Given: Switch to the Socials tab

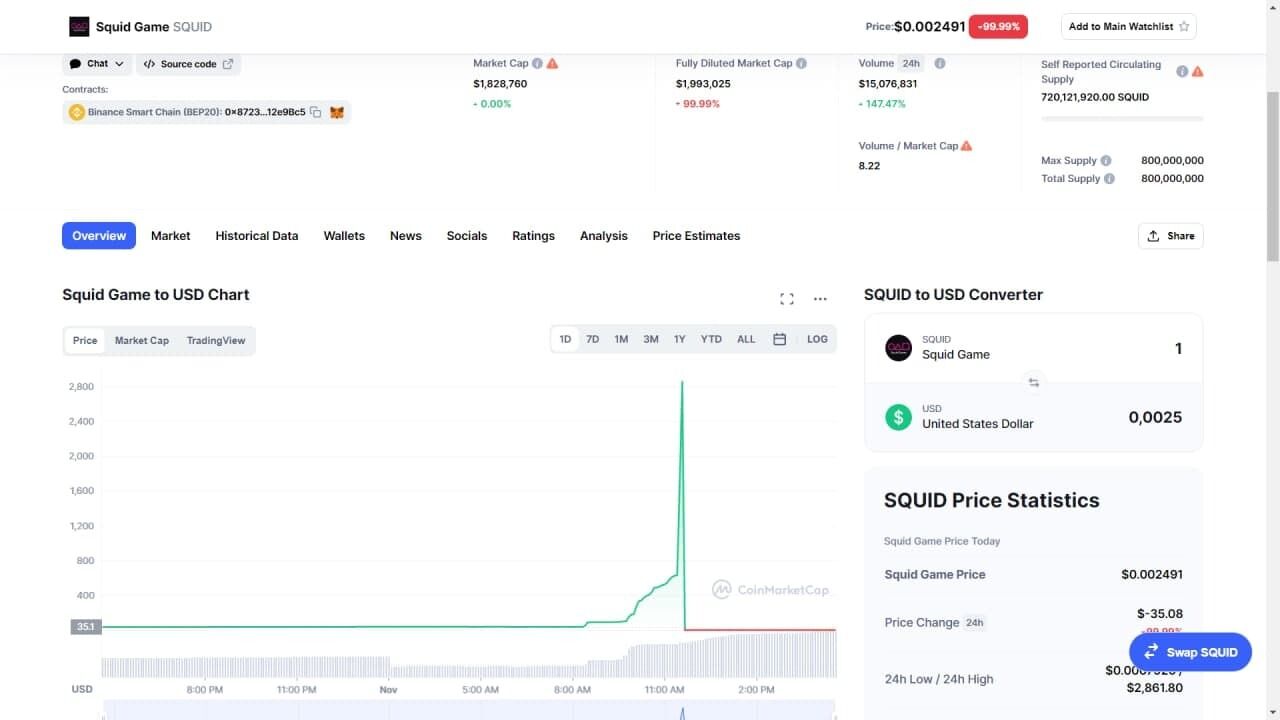Looking at the screenshot, I should (x=467, y=236).
